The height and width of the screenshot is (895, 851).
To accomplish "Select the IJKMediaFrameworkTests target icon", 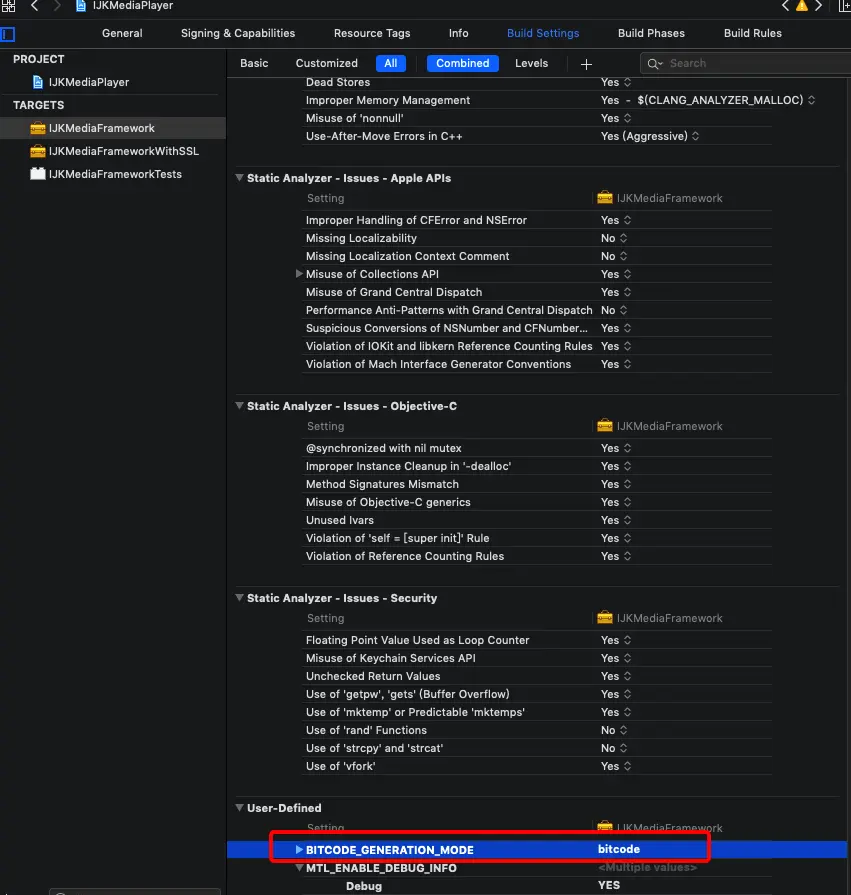I will [38, 174].
